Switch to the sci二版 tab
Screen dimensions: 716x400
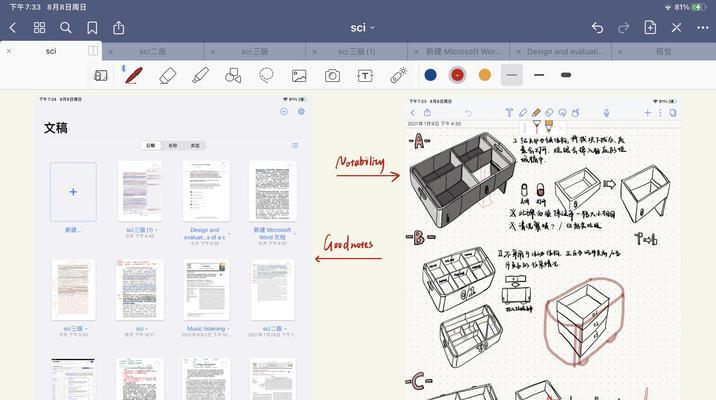[x=153, y=52]
